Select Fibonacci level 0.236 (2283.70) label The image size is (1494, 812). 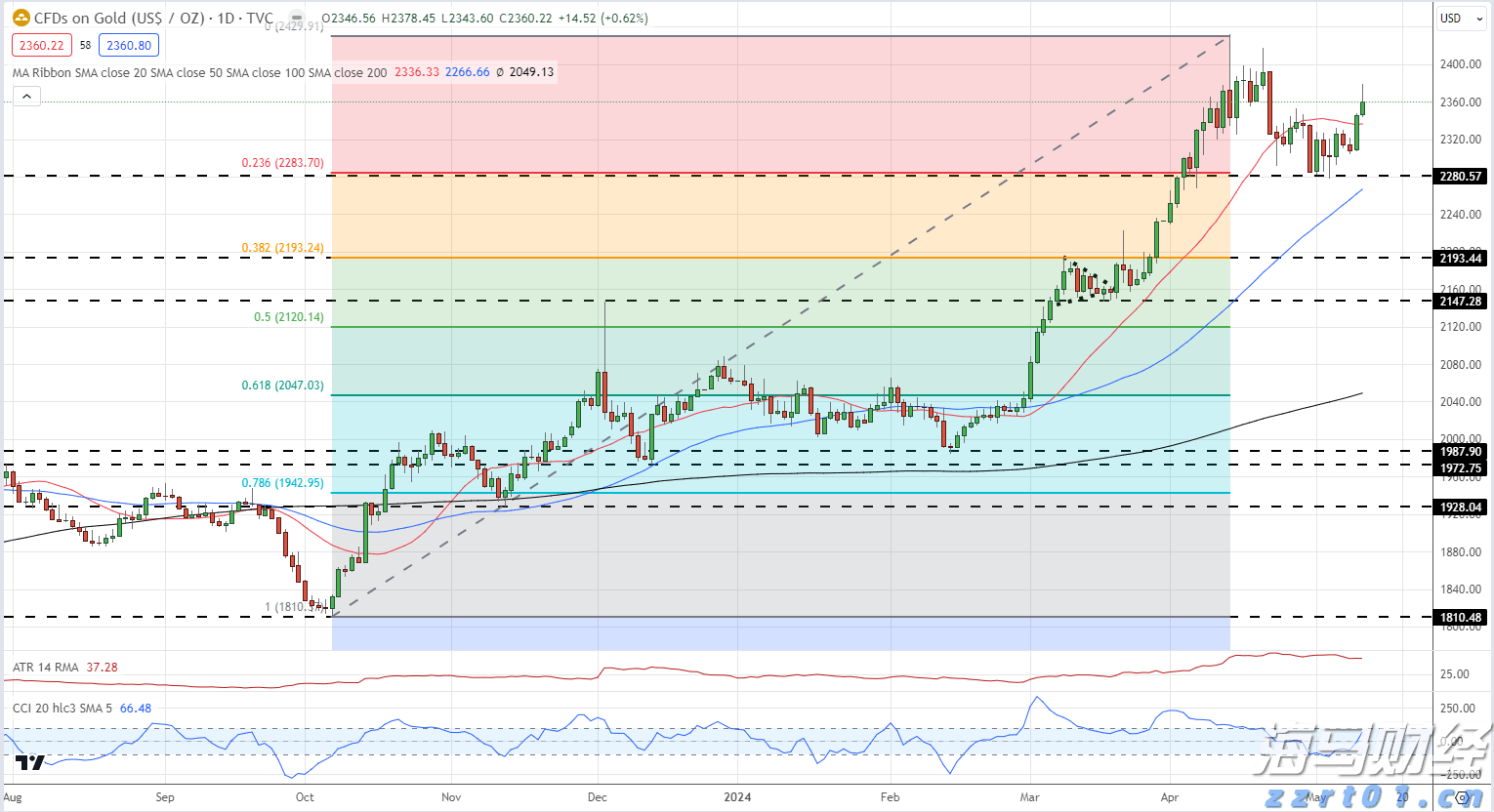(x=283, y=163)
